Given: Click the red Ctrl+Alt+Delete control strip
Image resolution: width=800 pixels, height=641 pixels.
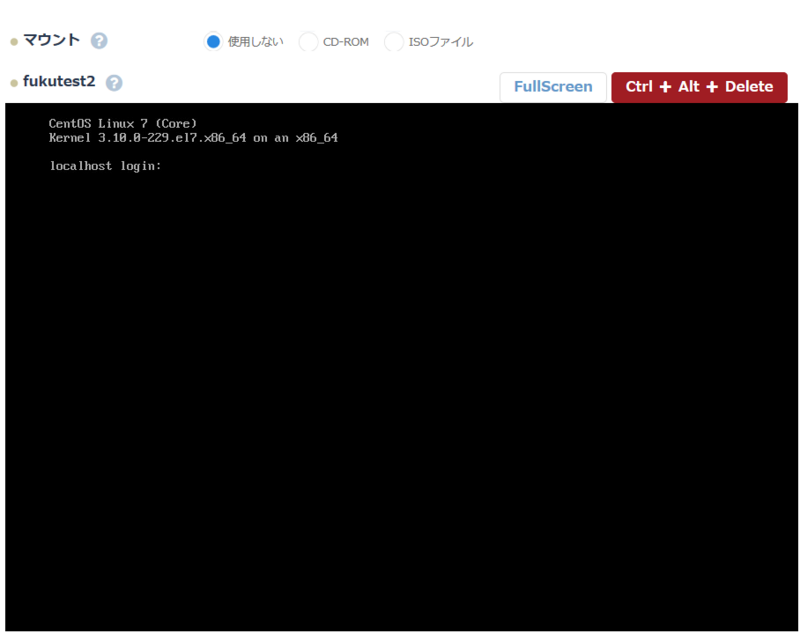Looking at the screenshot, I should [699, 87].
